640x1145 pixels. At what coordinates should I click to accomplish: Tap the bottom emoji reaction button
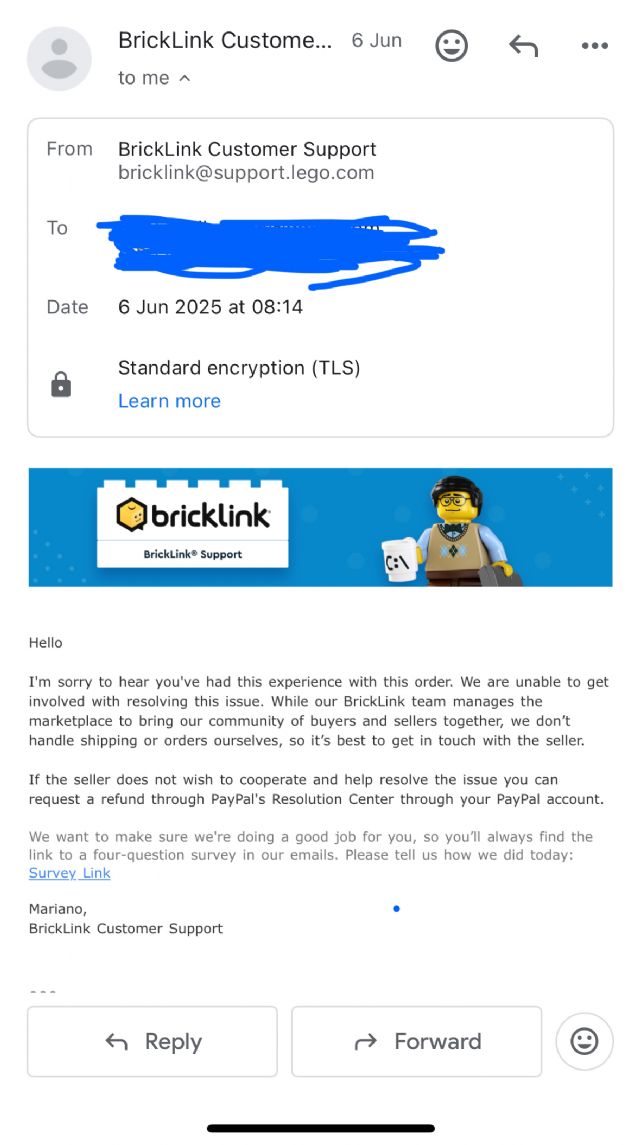tap(584, 1041)
